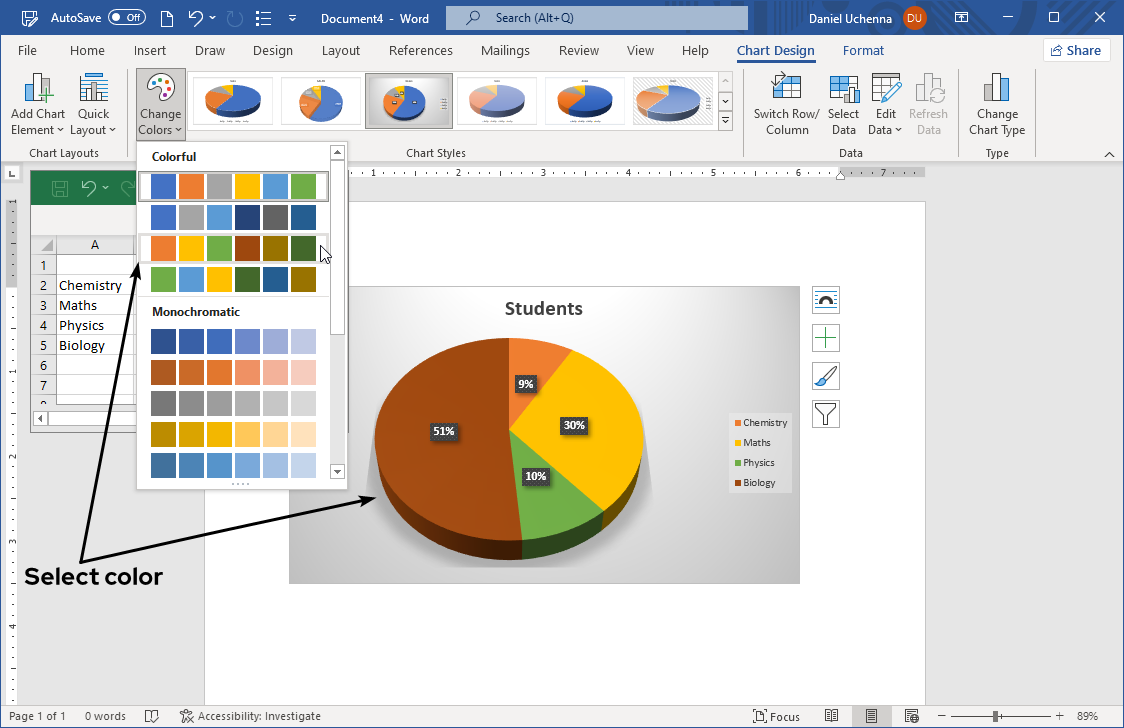Open the Chart Elements plus icon
The height and width of the screenshot is (728, 1124).
click(825, 338)
